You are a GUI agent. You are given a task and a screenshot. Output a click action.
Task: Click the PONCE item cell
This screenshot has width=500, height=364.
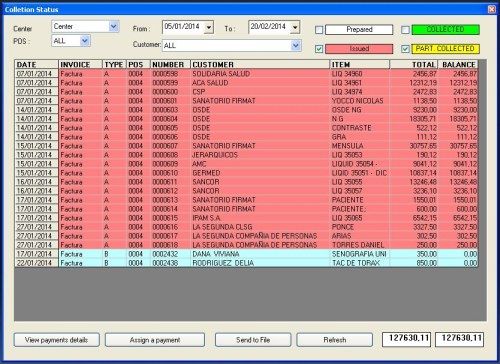coord(360,227)
